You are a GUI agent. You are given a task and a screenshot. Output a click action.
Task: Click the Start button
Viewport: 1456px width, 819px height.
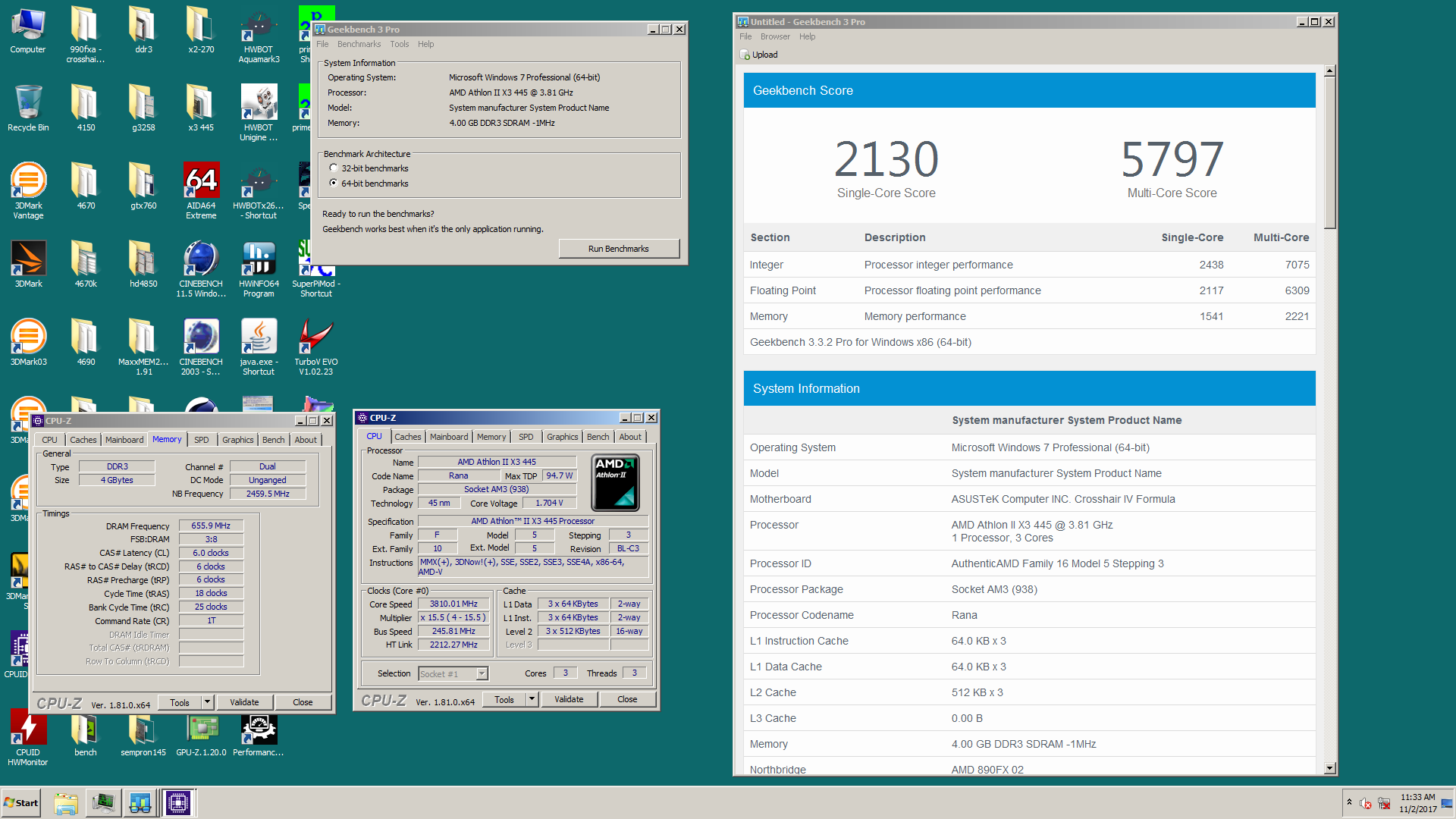21,803
